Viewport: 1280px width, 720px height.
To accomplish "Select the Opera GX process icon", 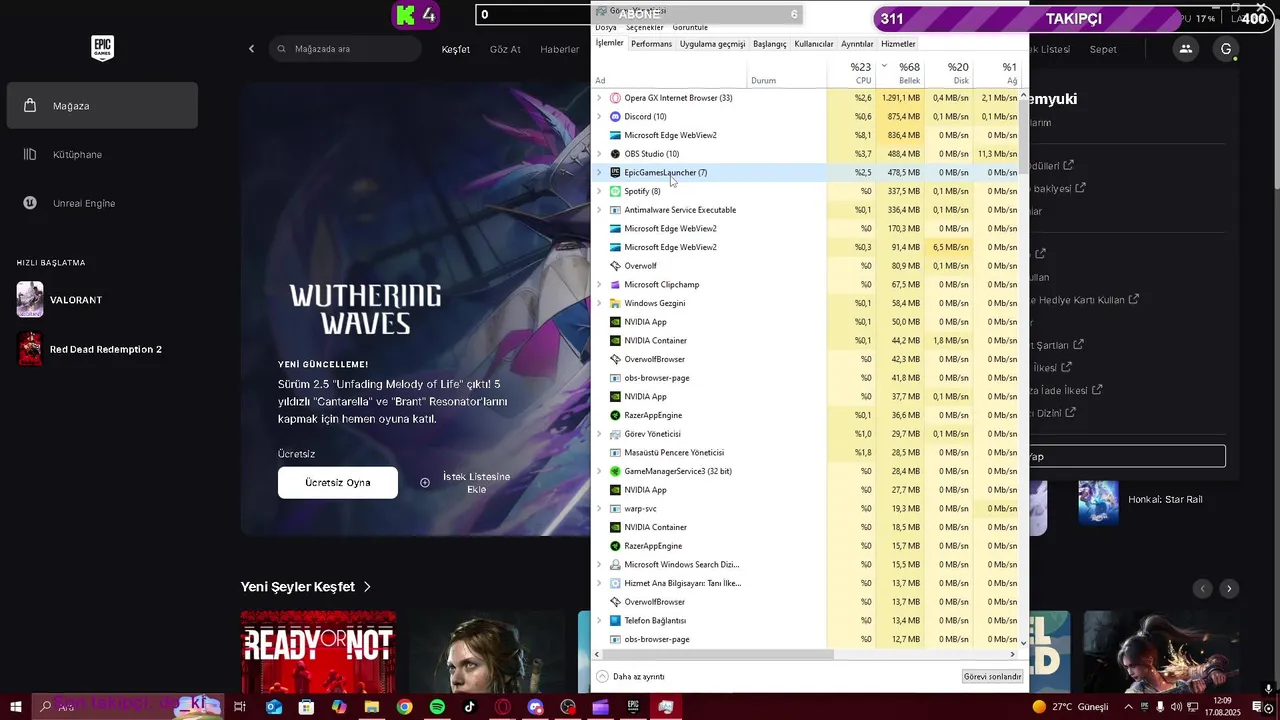I will [x=615, y=98].
